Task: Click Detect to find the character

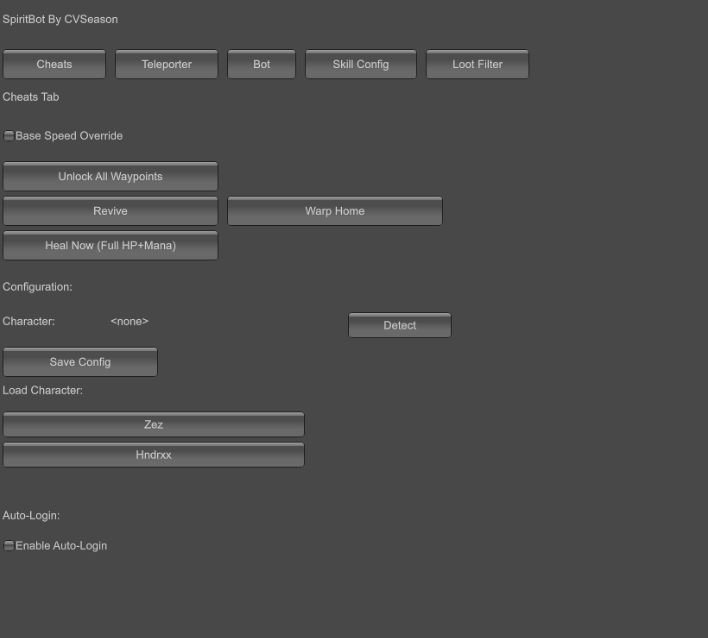Action: click(x=399, y=326)
